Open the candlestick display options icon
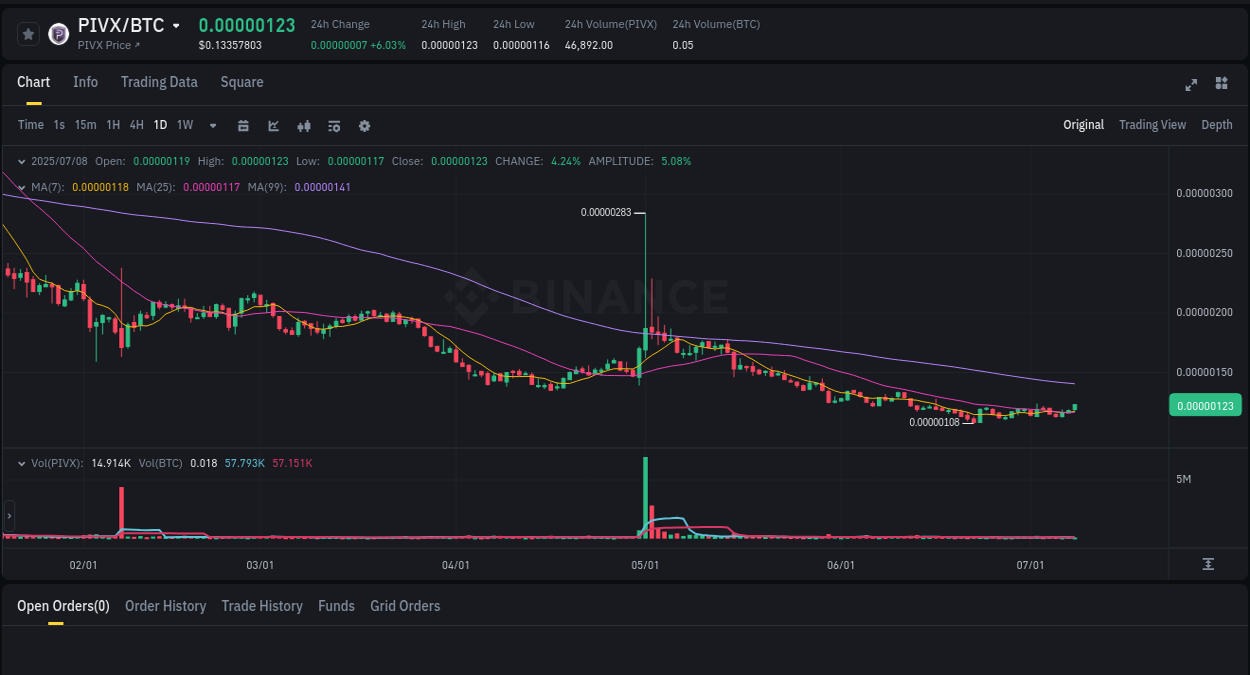Screen dimensions: 1250x675 (x=303, y=125)
